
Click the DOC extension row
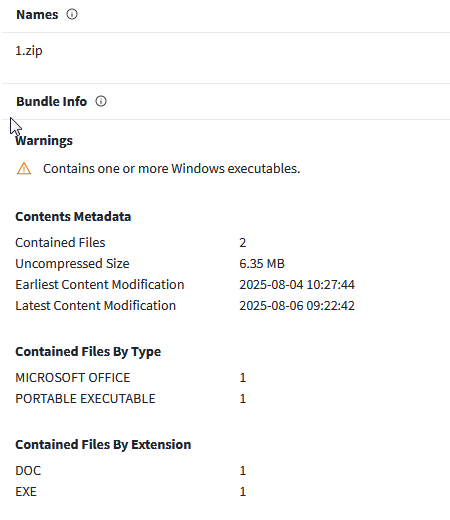[x=131, y=471]
